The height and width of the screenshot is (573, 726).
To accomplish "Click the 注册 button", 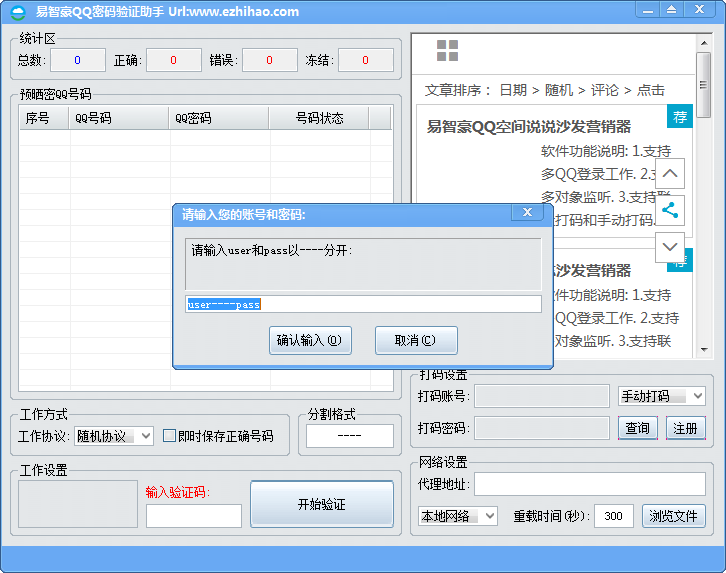I will [x=685, y=428].
